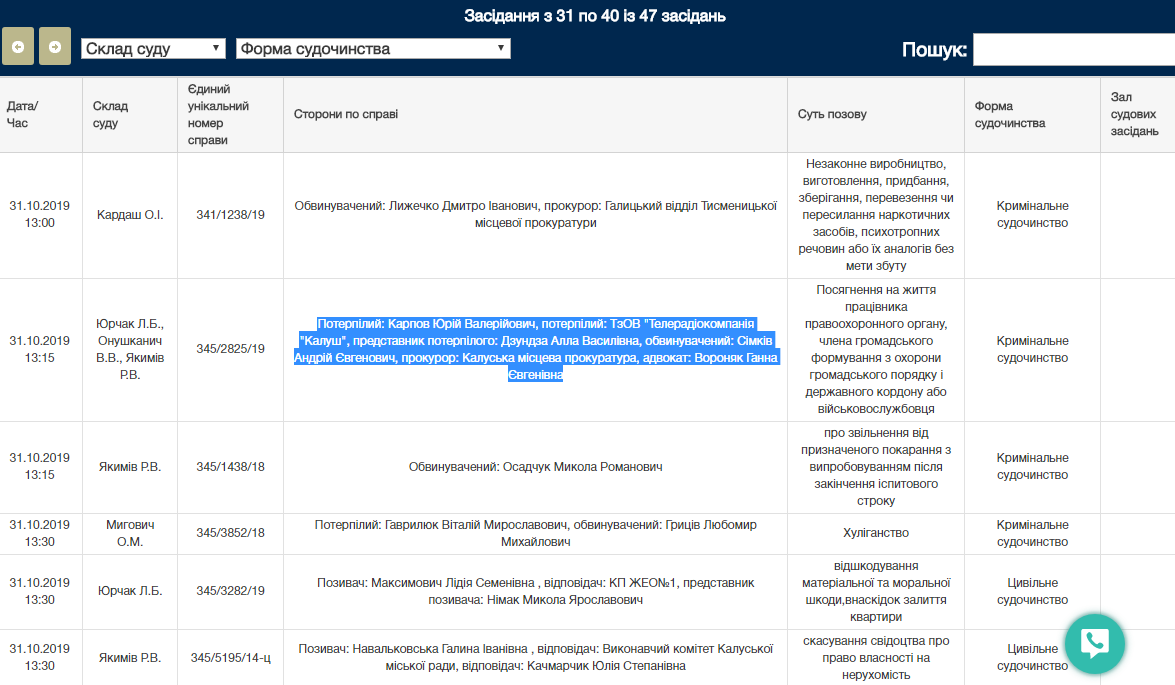Click the Зал судових засідань header
1175x685 pixels.
point(1135,114)
